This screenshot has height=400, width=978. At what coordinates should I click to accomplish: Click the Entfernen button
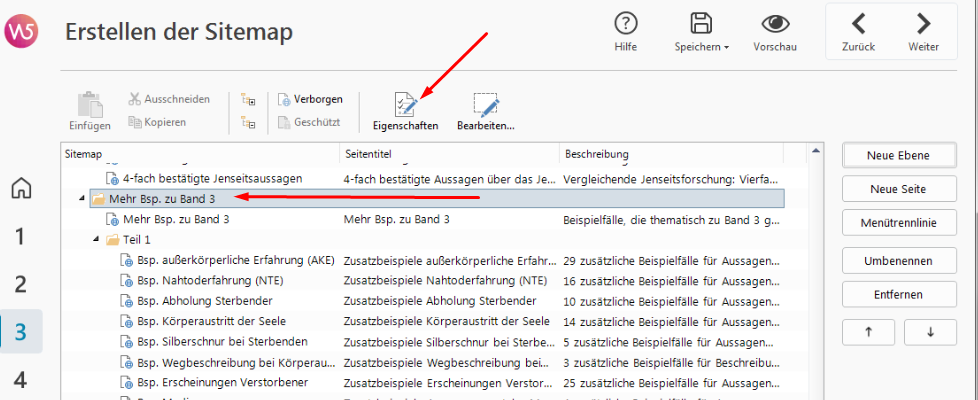pyautogui.click(x=898, y=294)
